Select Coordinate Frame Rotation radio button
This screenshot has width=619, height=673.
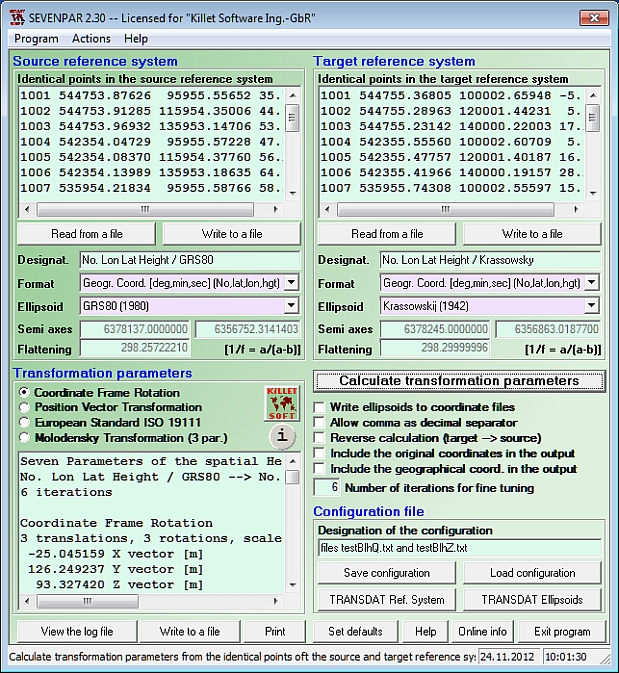24,393
